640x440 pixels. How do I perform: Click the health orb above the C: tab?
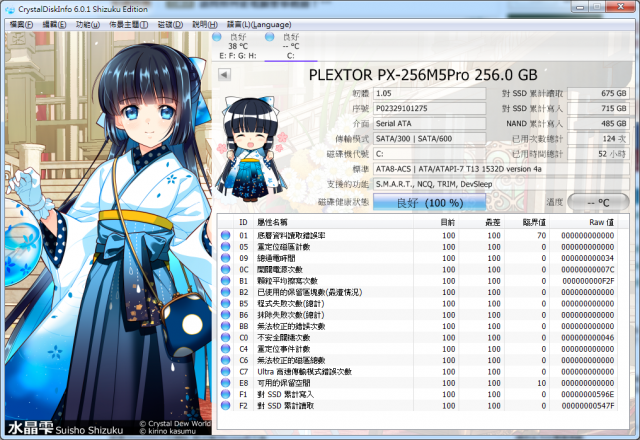click(x=269, y=37)
